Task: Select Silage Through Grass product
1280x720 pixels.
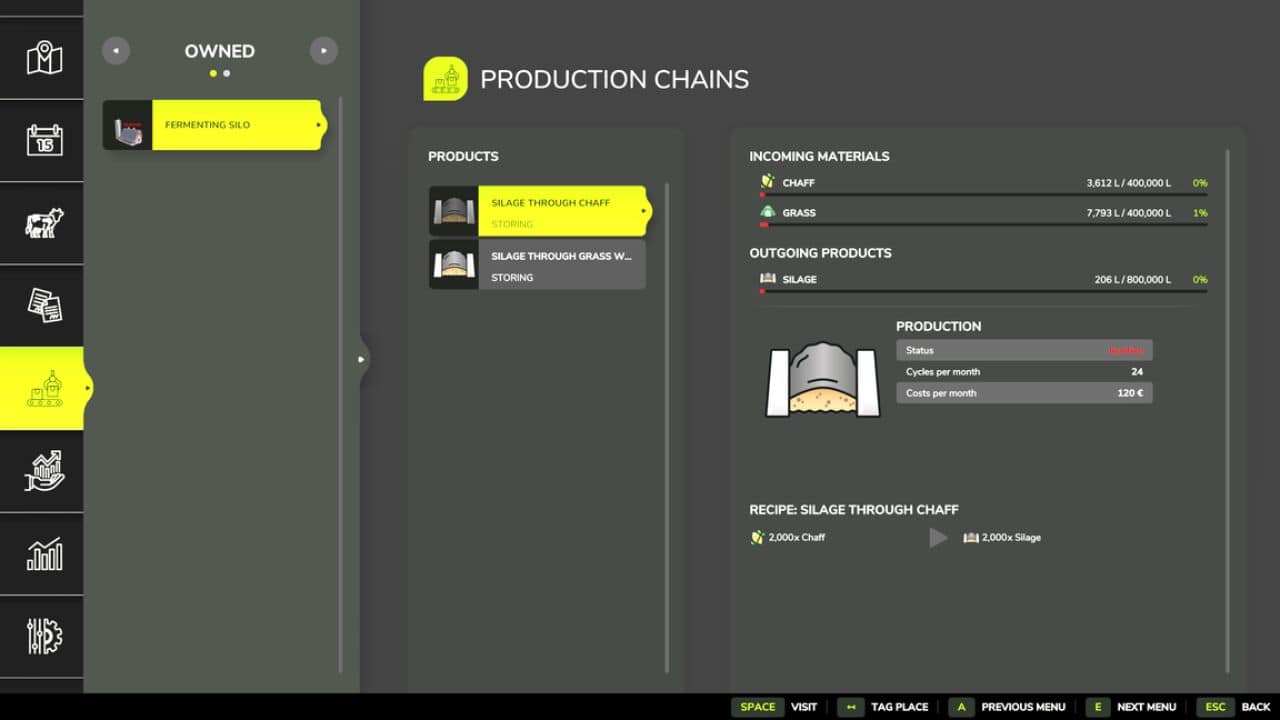Action: pos(538,265)
